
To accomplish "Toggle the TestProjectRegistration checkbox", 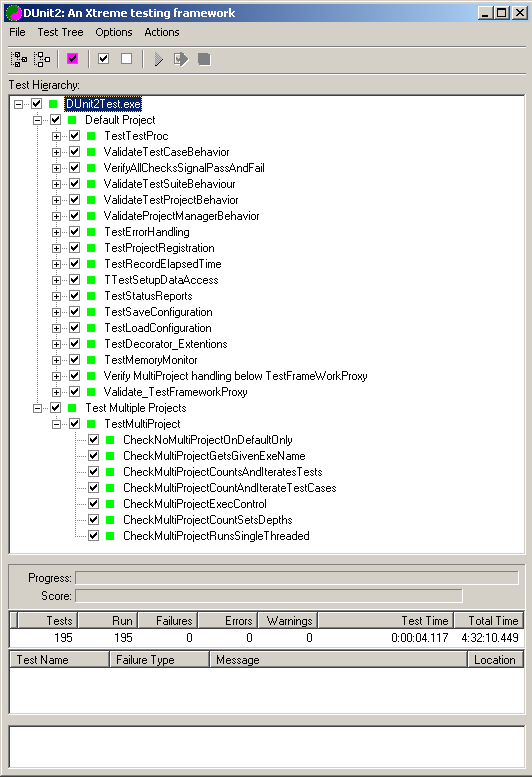I will pyautogui.click(x=74, y=248).
